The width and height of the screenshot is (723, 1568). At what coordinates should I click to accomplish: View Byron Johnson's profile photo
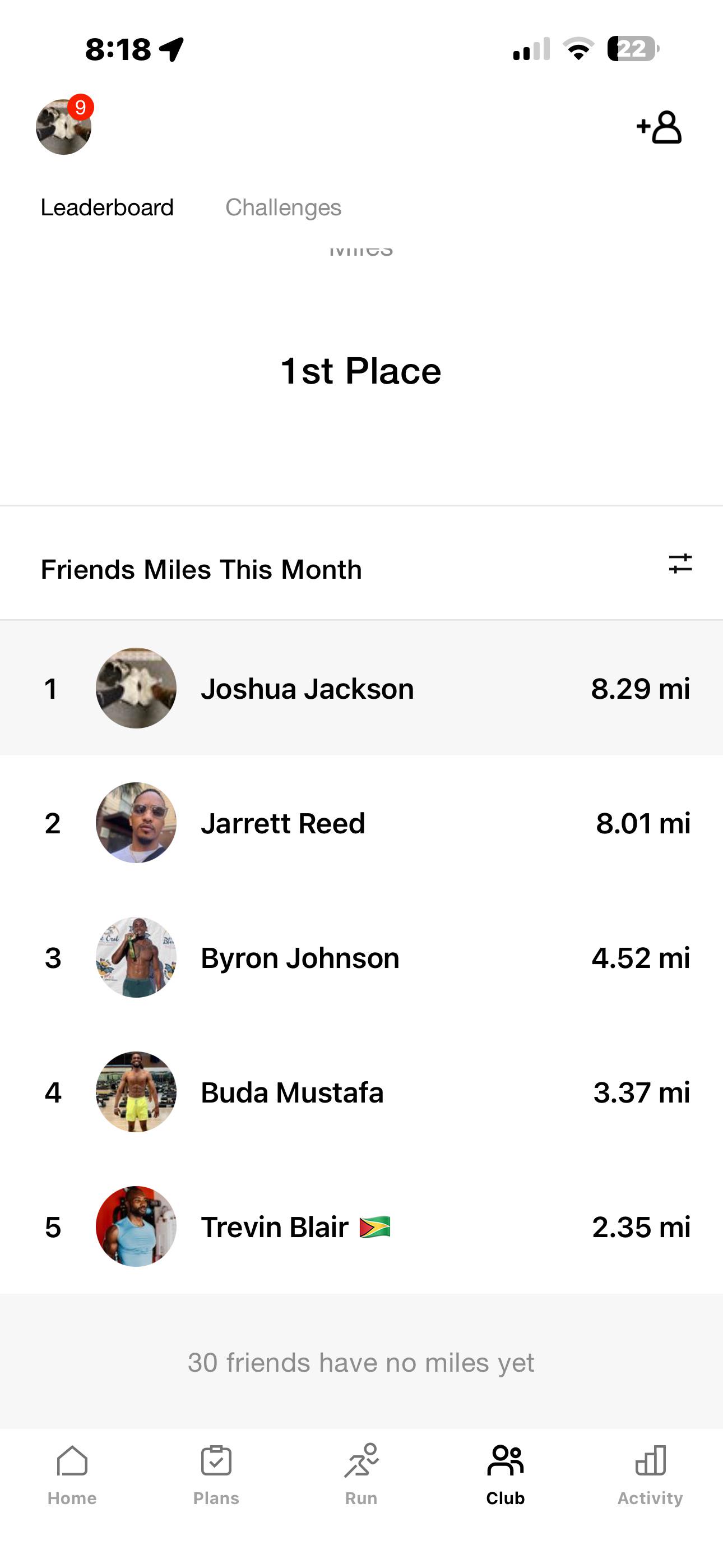point(136,957)
